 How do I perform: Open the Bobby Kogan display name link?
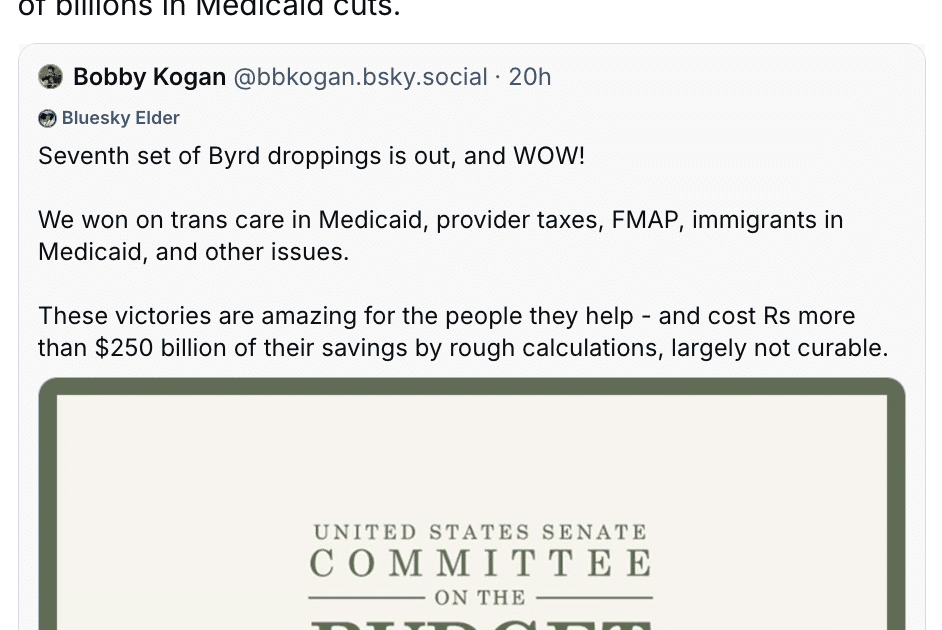pyautogui.click(x=150, y=77)
